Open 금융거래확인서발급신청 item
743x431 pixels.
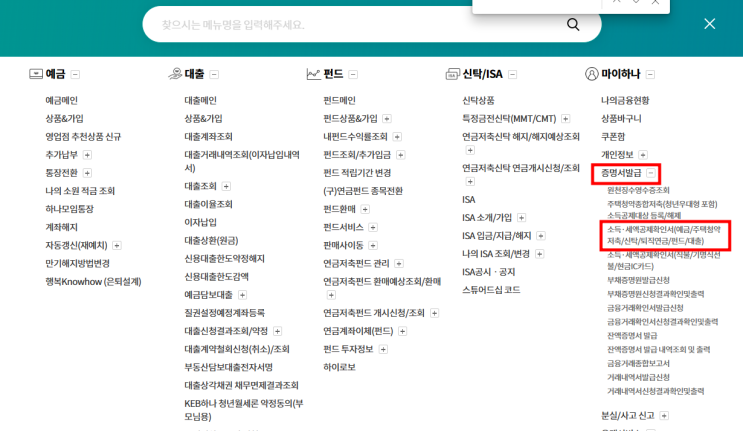click(x=645, y=308)
